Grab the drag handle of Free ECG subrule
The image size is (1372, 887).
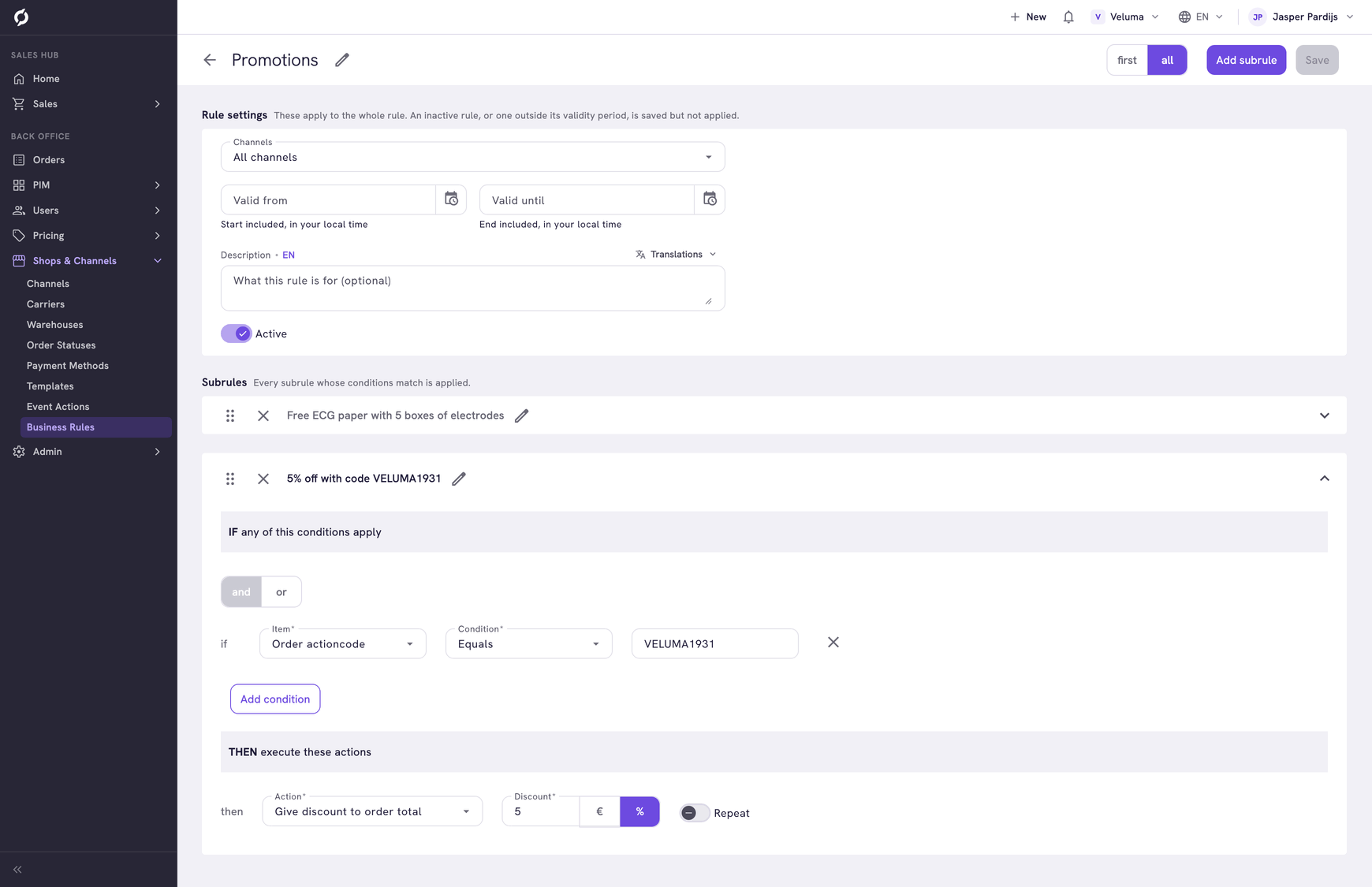coord(230,416)
